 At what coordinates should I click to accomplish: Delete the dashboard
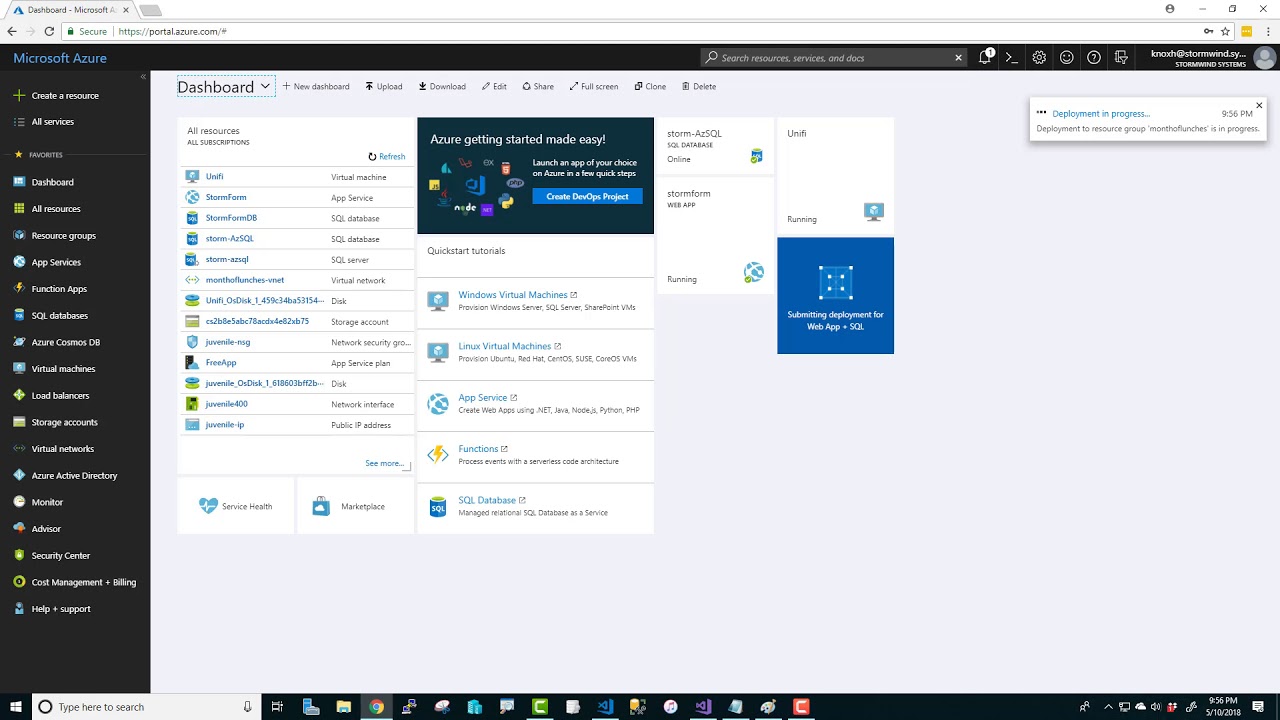pos(699,87)
